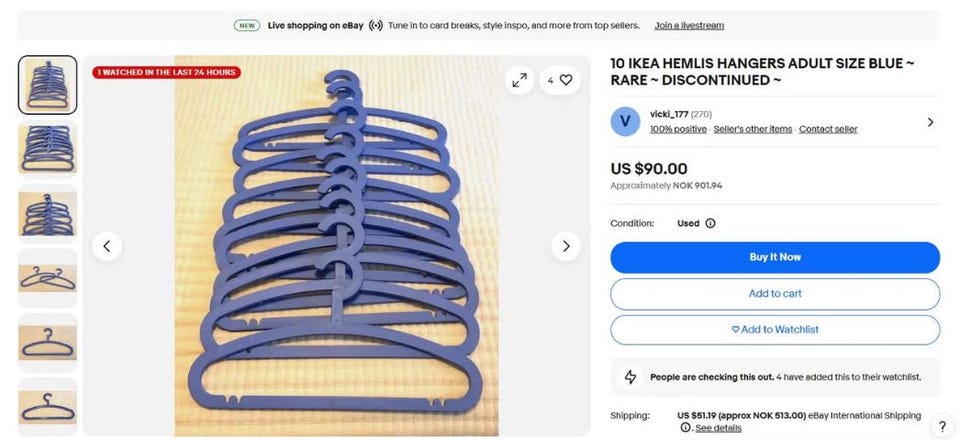Expand the main image to full view
960x440 pixels.
coord(519,80)
